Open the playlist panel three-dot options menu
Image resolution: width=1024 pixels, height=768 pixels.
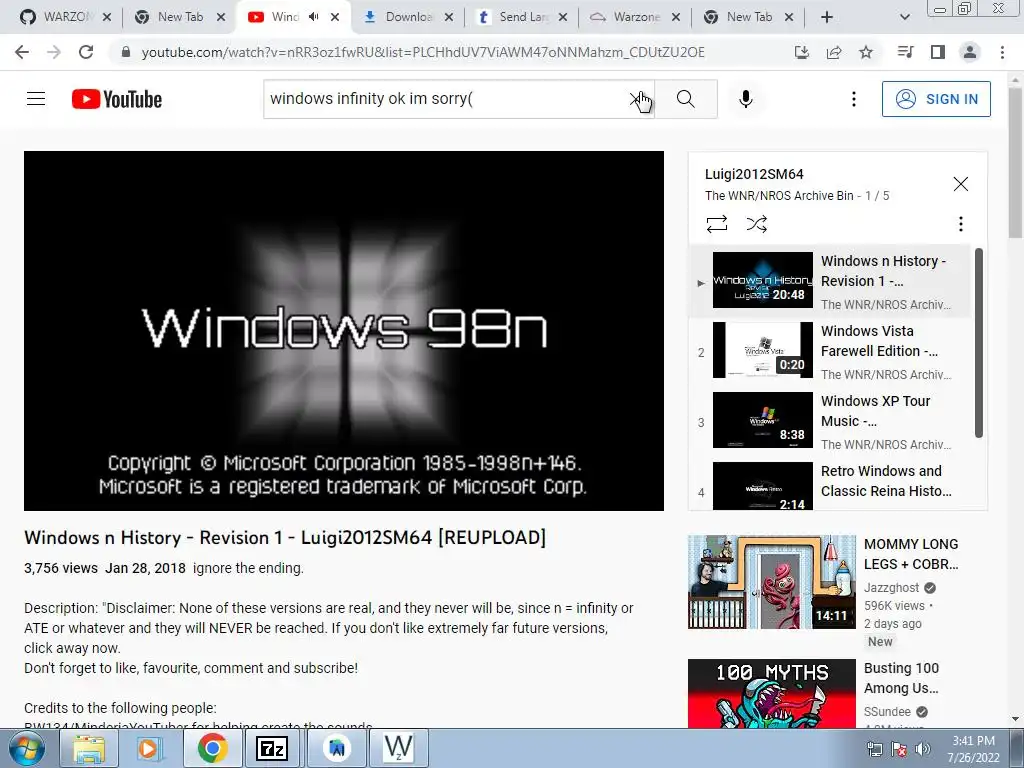click(961, 224)
